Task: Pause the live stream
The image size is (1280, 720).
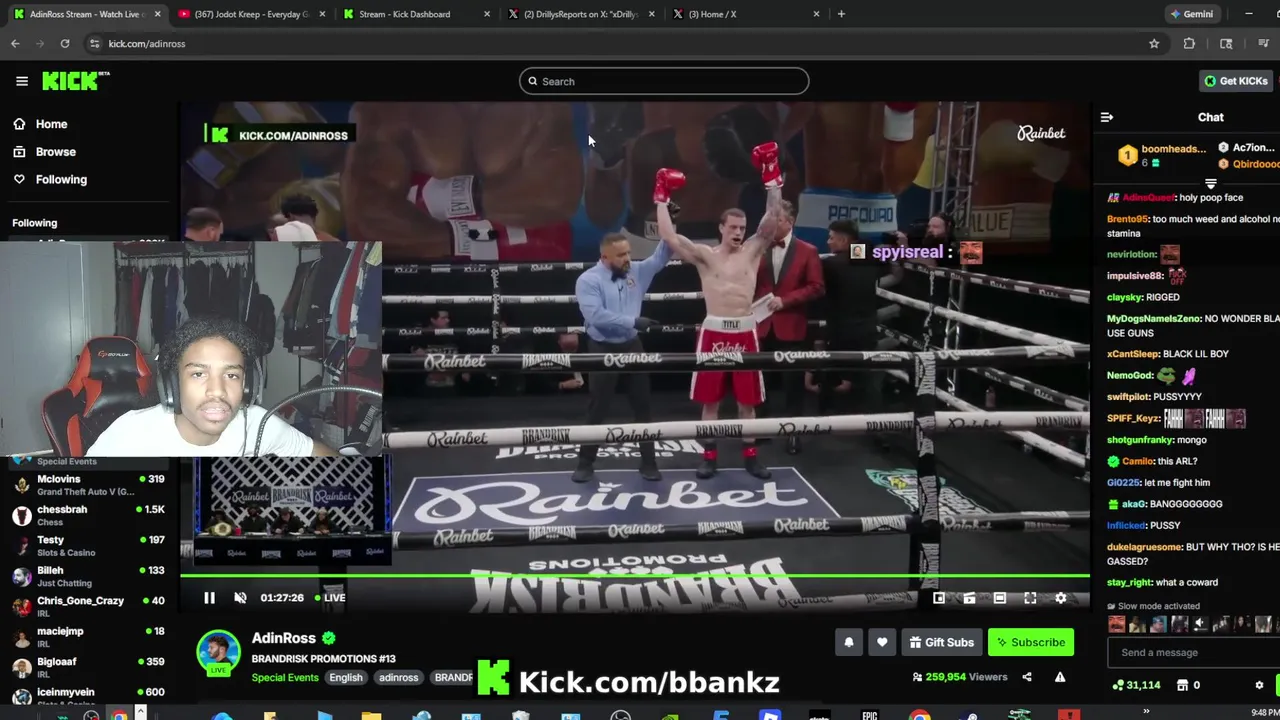Action: point(209,598)
